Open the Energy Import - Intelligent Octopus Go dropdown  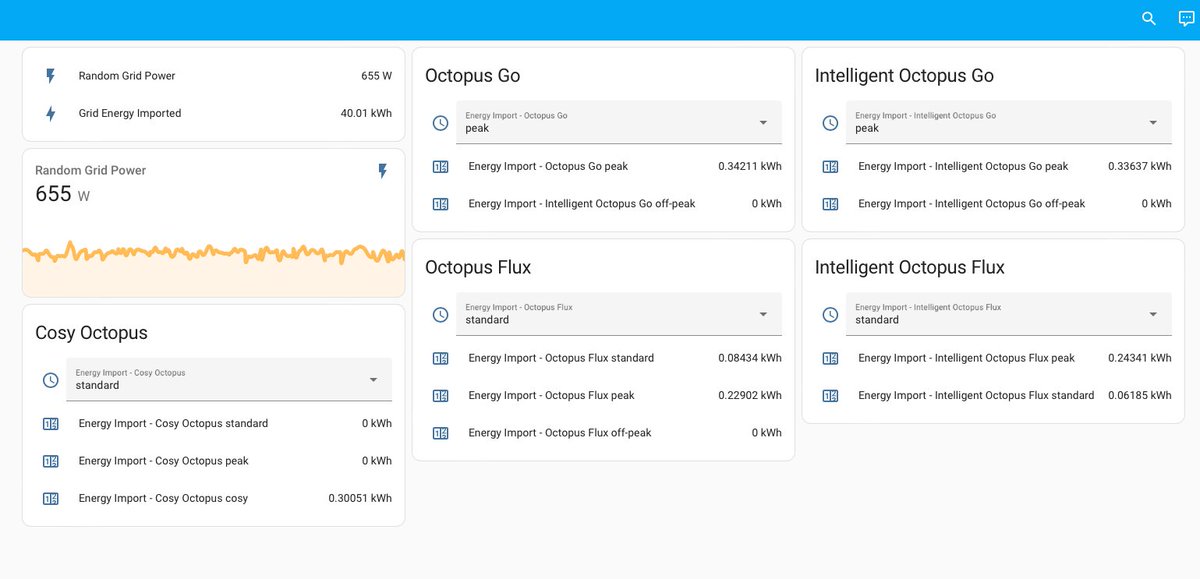(x=1009, y=122)
